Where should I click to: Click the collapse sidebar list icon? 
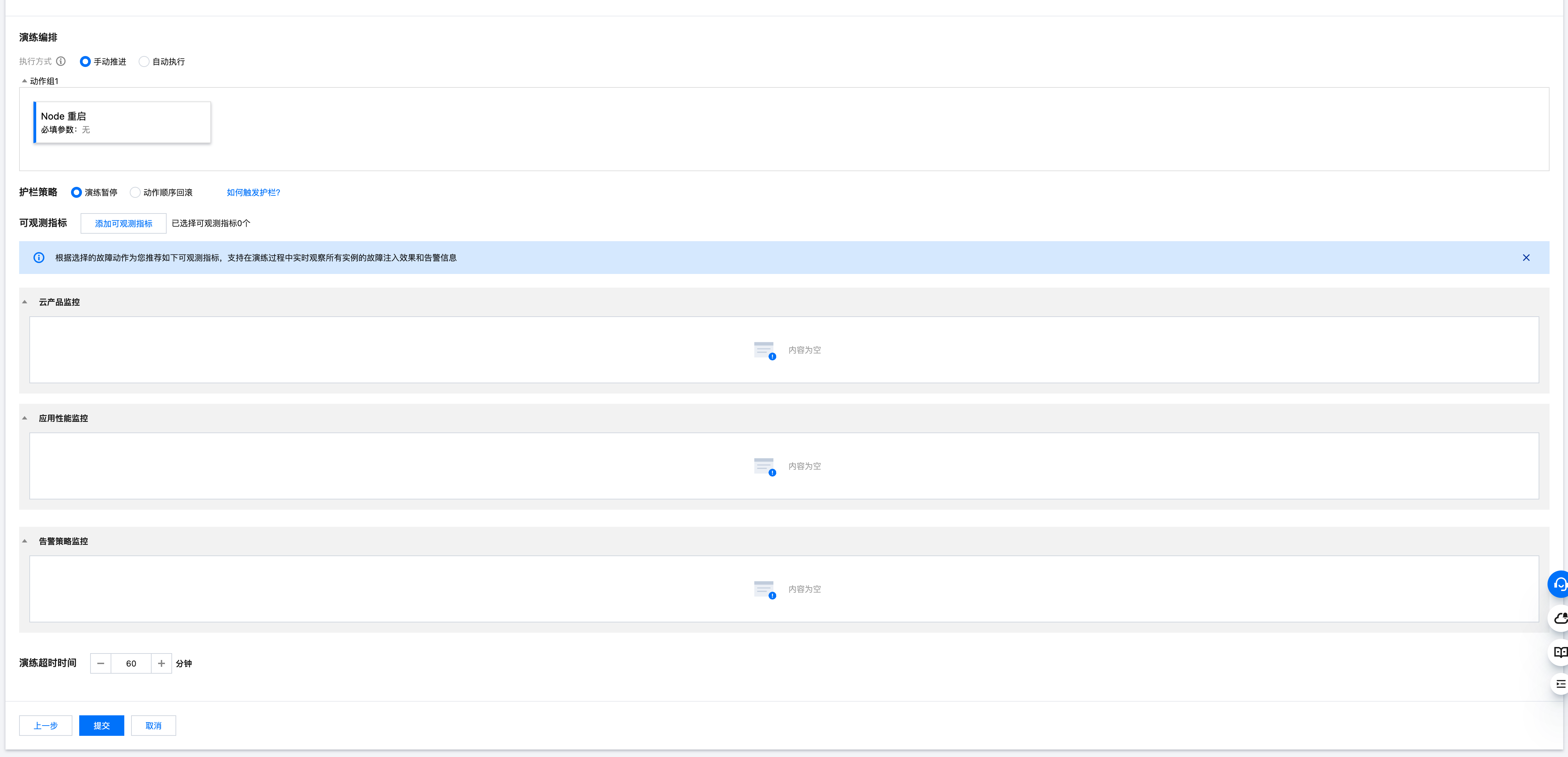[1560, 684]
